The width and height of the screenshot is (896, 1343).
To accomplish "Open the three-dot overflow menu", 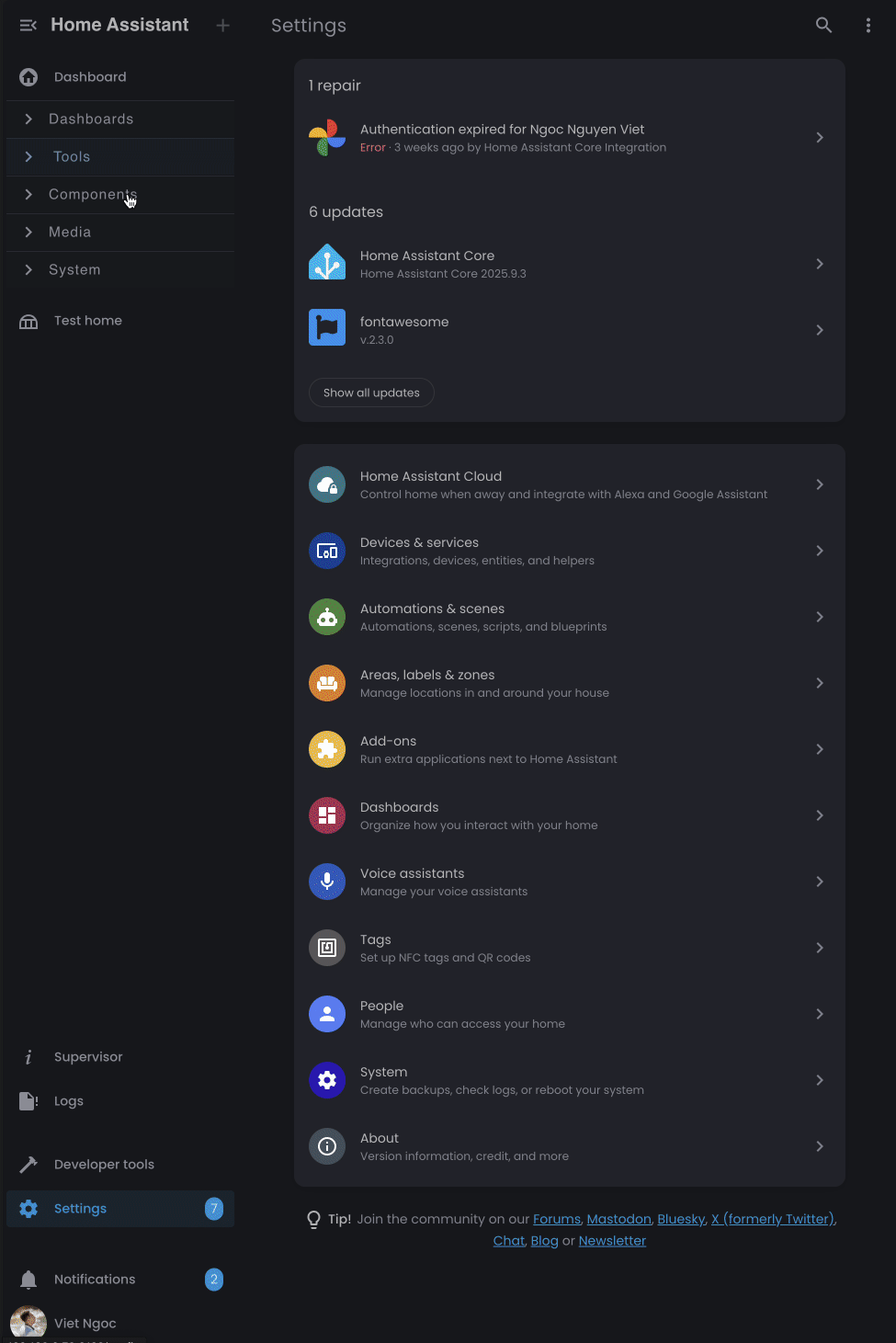I will tap(868, 26).
